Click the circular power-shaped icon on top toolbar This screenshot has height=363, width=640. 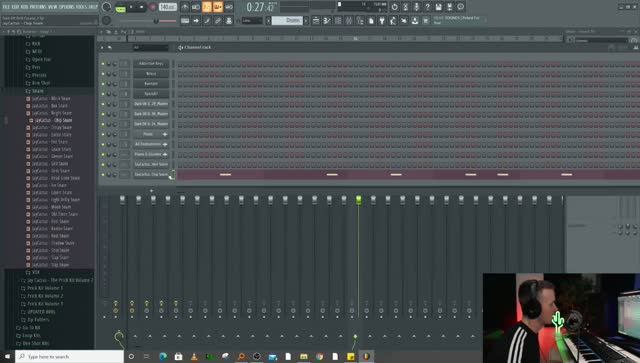(x=394, y=7)
